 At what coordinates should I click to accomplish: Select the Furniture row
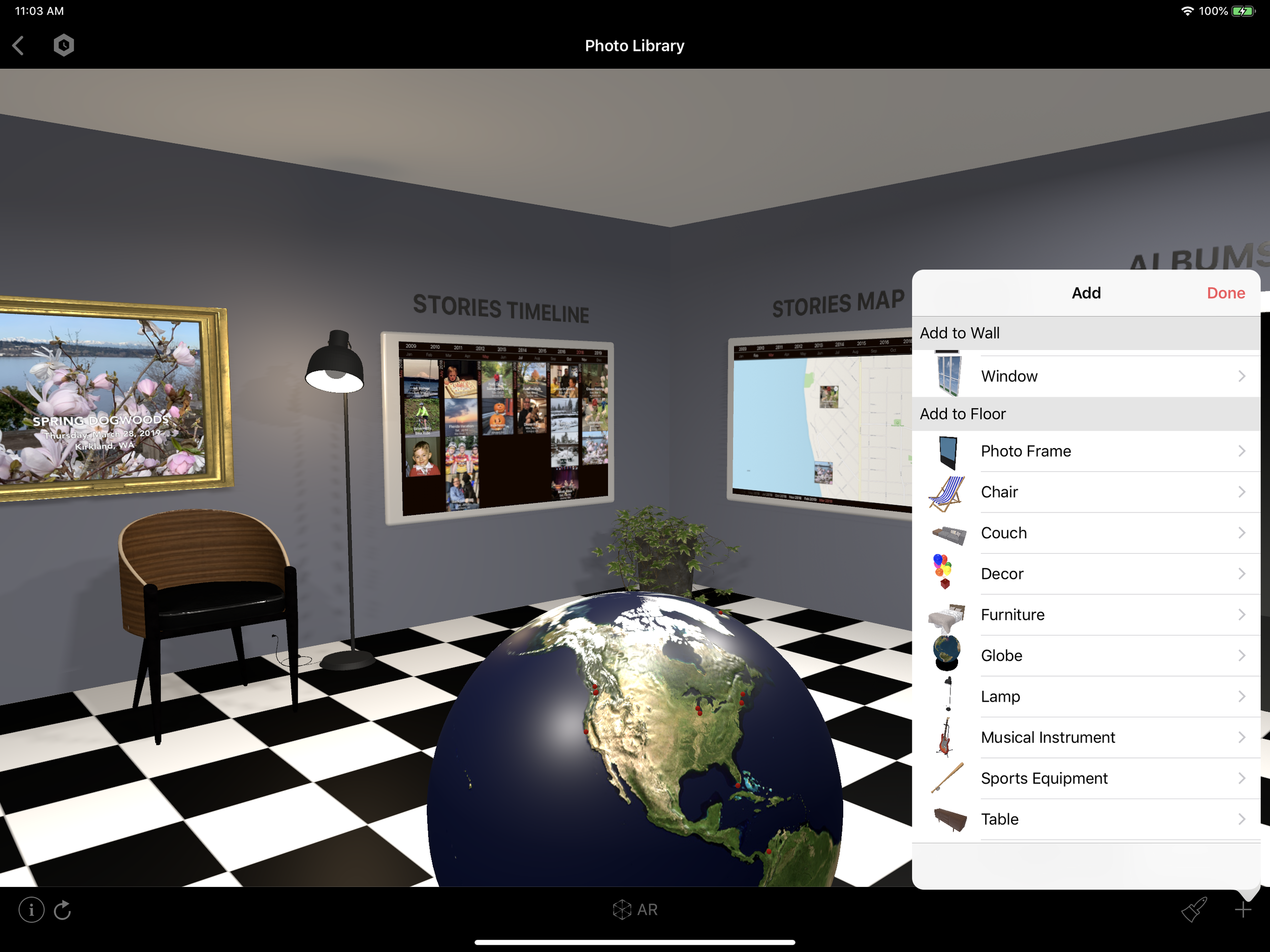(x=1085, y=614)
